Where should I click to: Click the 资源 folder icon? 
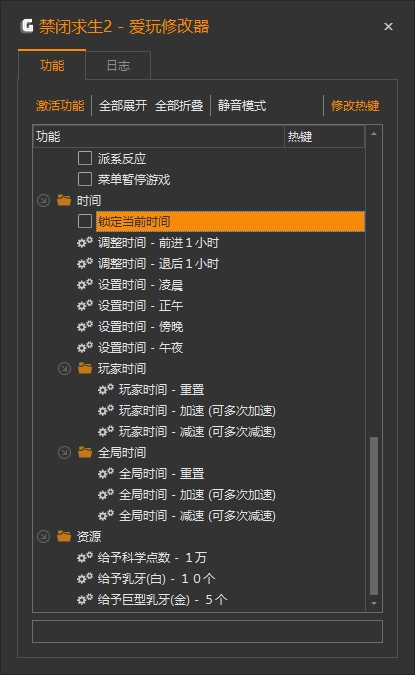pos(64,536)
